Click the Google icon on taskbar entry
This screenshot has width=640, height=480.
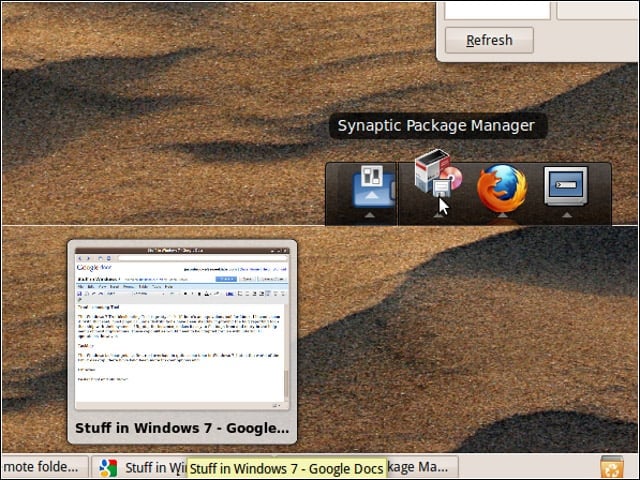click(108, 468)
